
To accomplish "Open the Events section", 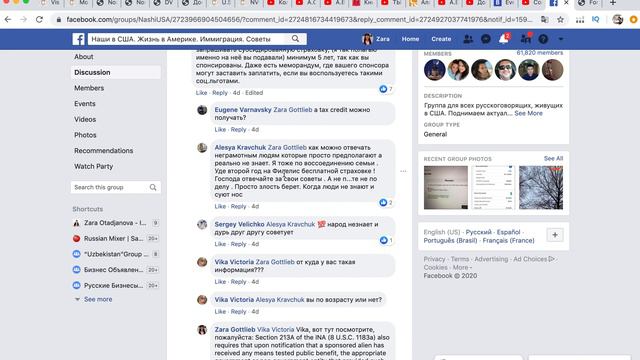I will (x=84, y=104).
